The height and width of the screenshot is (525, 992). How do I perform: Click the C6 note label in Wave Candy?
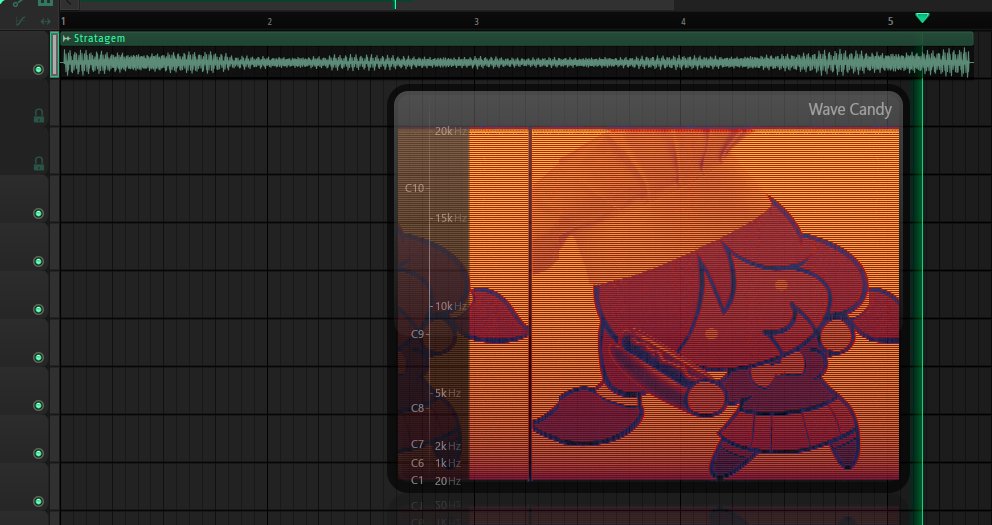click(417, 463)
